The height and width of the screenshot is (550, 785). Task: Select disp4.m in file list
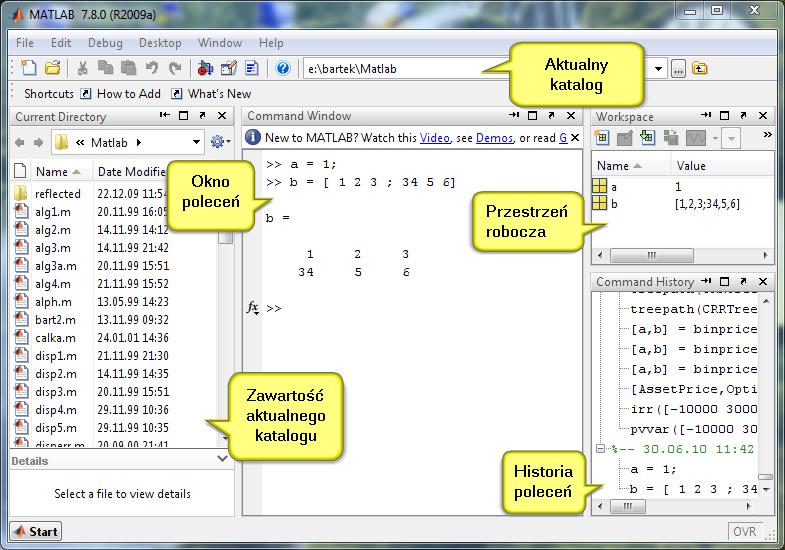tap(56, 410)
